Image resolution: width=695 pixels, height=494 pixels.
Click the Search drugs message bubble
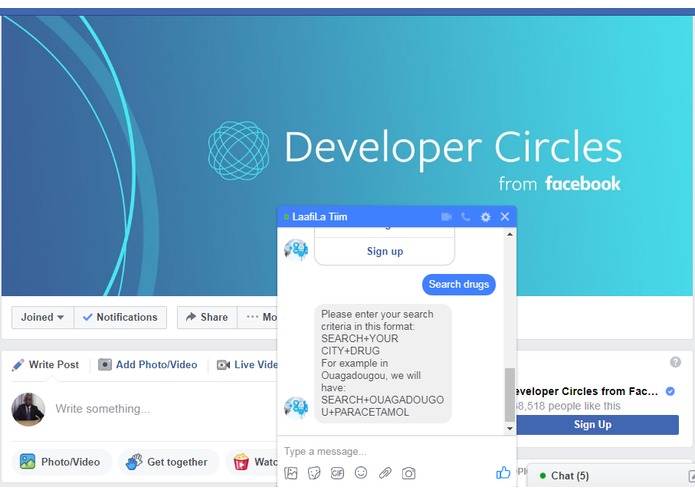tap(459, 284)
